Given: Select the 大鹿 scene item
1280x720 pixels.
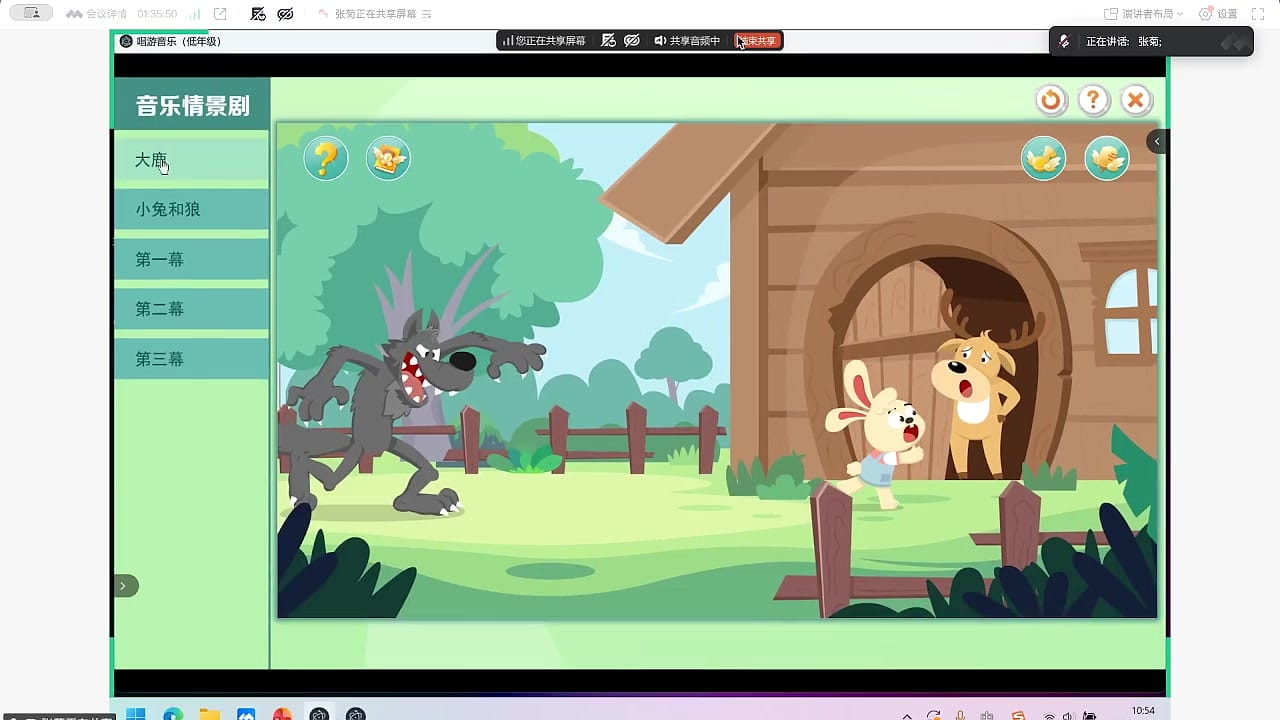Looking at the screenshot, I should click(191, 160).
